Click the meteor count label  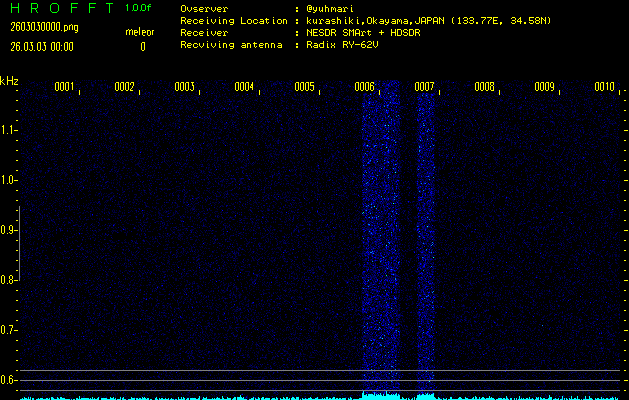pos(140,32)
